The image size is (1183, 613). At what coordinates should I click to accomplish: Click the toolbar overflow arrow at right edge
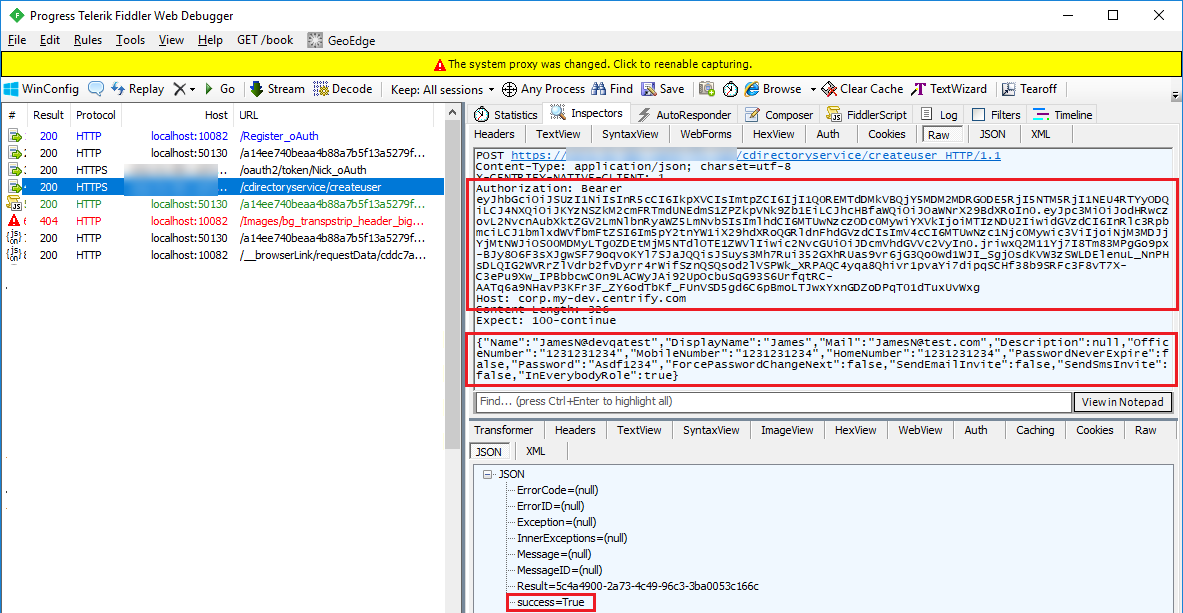click(x=1175, y=96)
